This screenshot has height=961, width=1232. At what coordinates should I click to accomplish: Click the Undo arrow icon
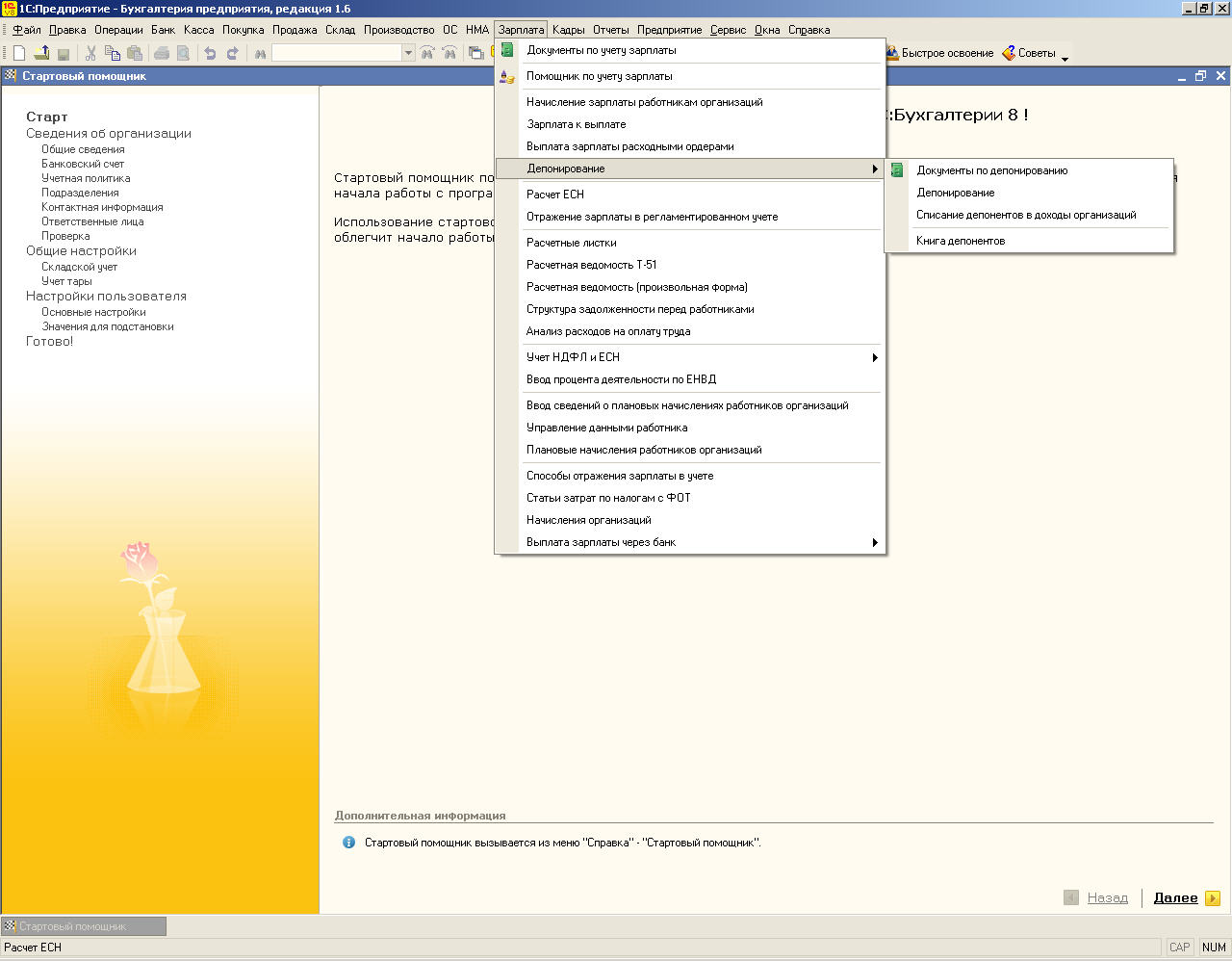210,54
